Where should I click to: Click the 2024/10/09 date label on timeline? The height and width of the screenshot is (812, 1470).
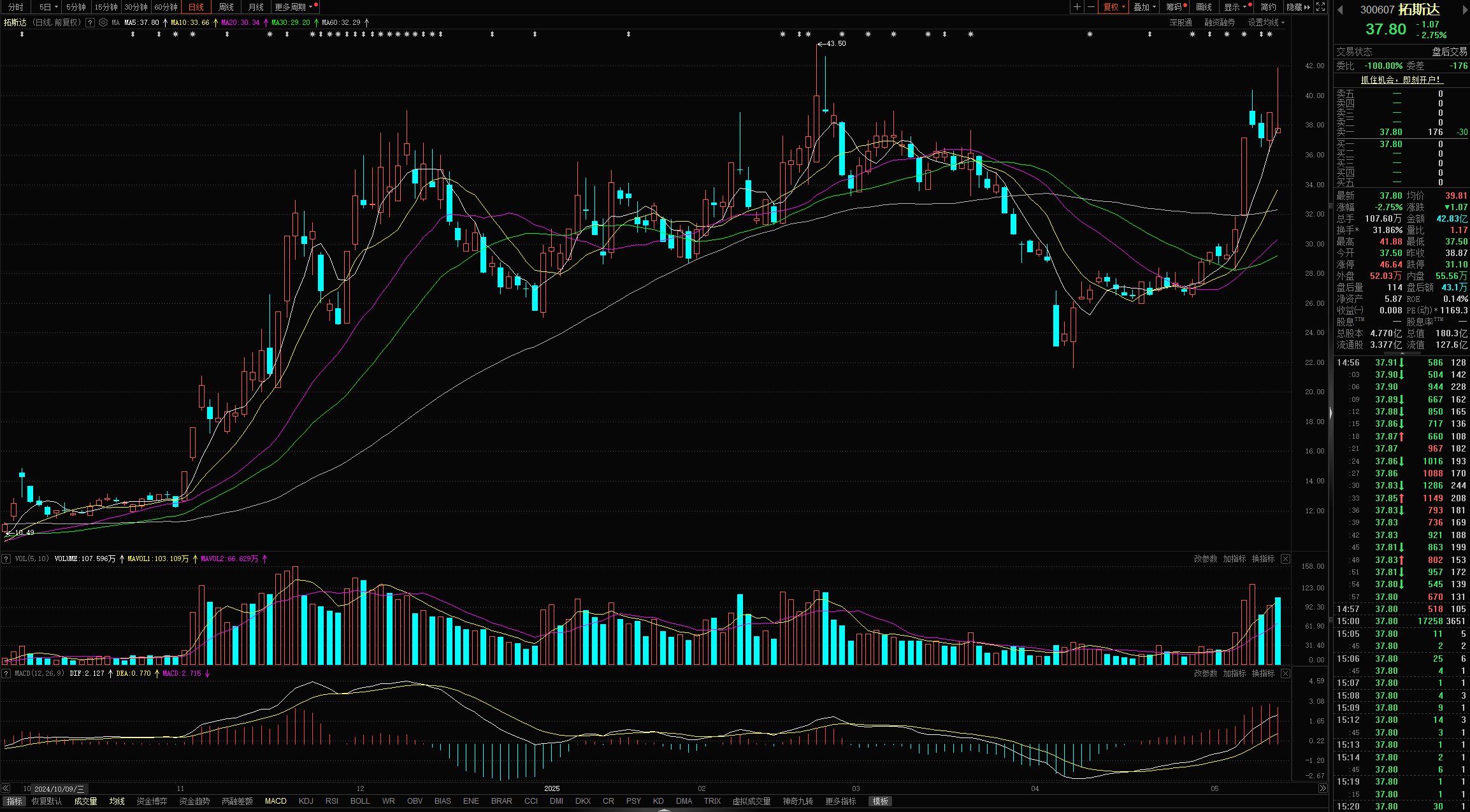coord(59,788)
